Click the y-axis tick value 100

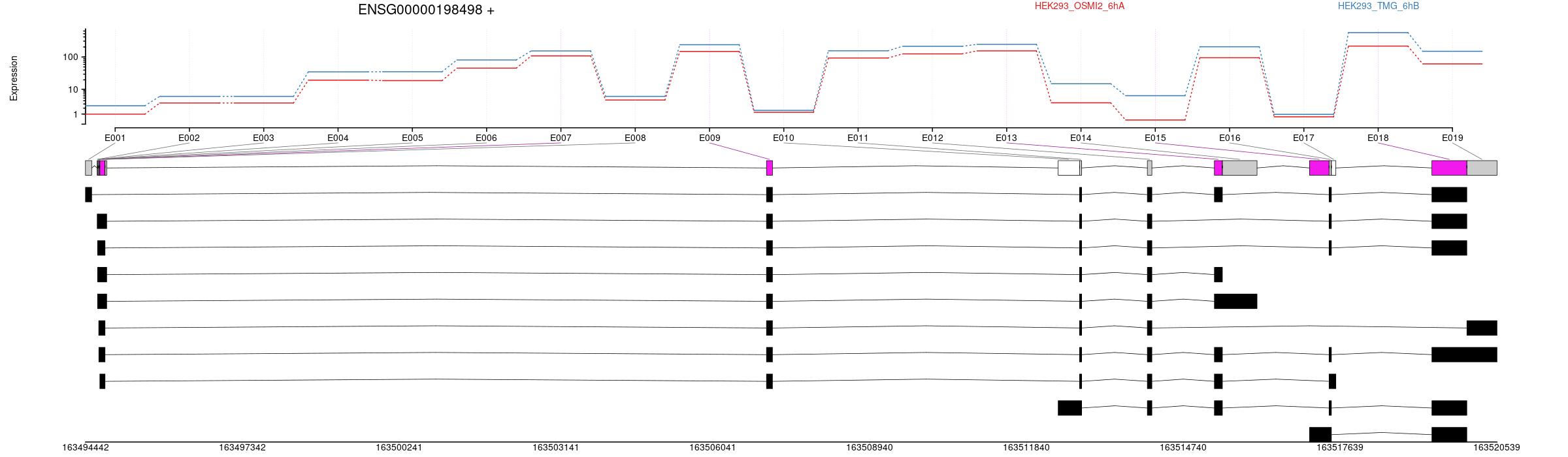[70, 57]
